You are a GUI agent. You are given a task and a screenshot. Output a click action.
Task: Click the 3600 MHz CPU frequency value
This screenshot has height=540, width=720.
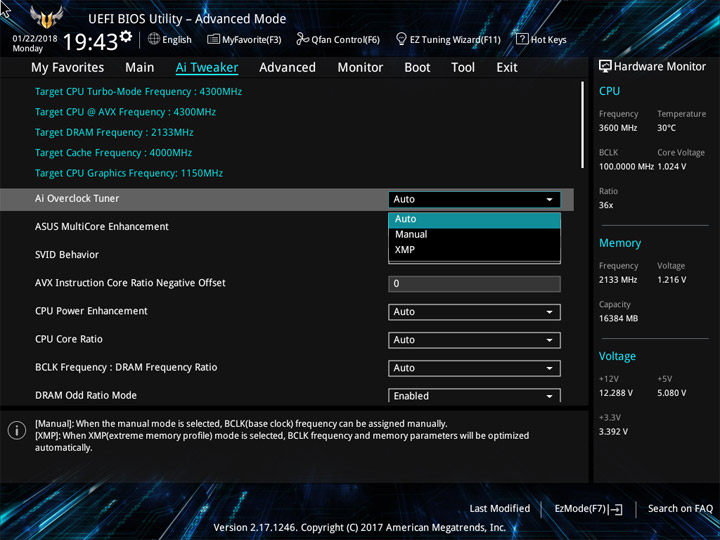pyautogui.click(x=618, y=128)
